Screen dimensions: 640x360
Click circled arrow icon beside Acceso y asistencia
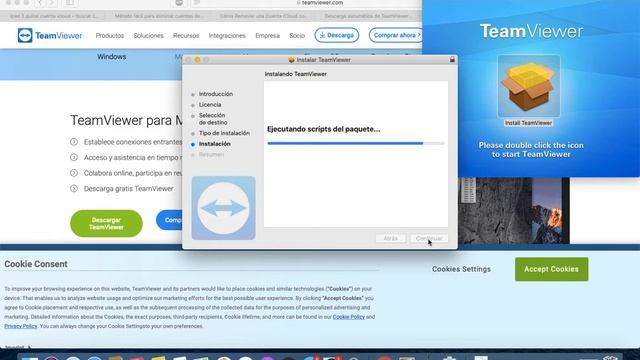click(74, 158)
